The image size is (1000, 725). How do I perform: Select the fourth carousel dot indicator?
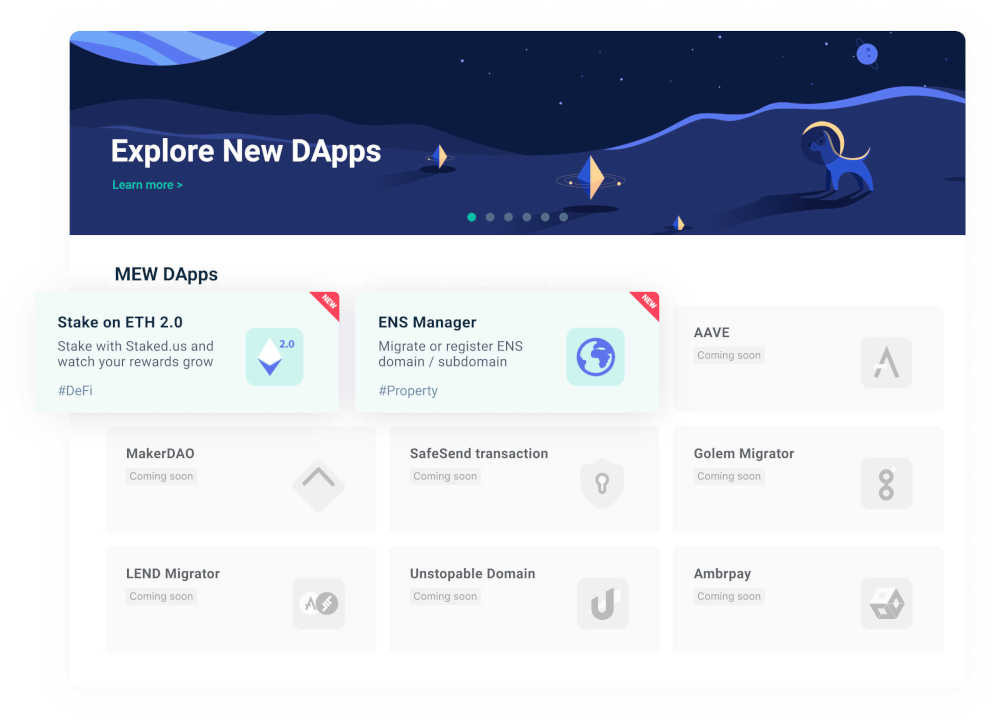(527, 217)
